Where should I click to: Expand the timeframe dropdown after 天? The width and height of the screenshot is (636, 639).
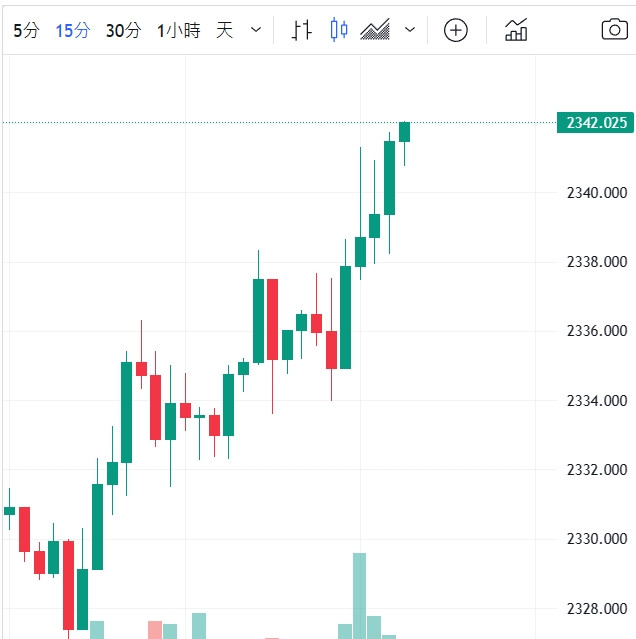256,30
